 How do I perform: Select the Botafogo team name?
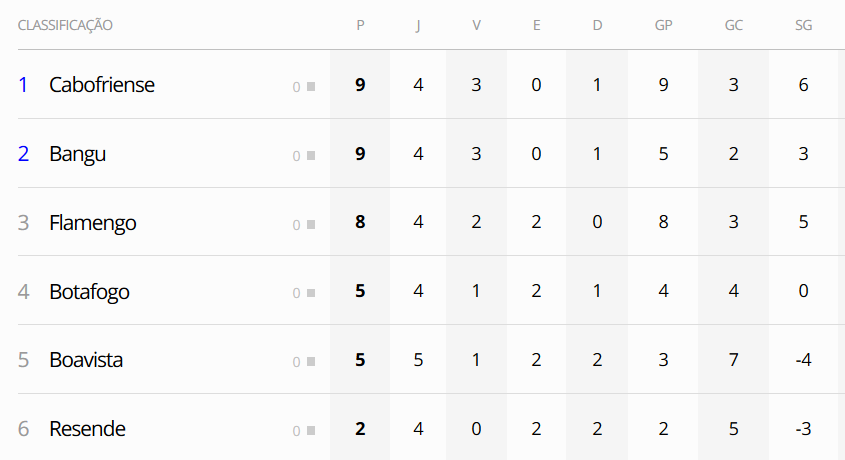pyautogui.click(x=89, y=292)
